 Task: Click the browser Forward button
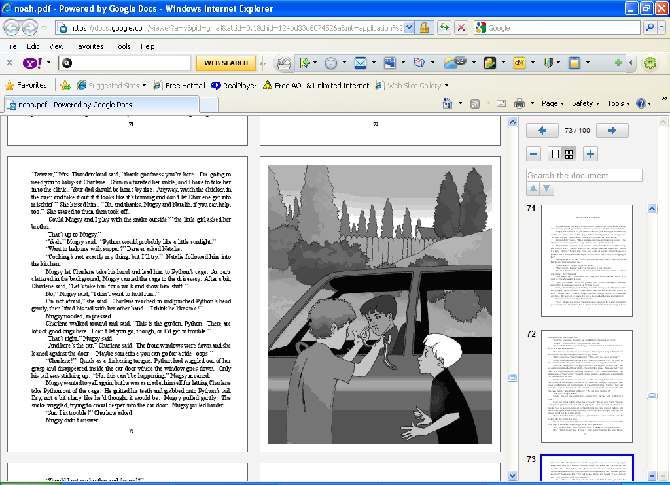tap(29, 28)
